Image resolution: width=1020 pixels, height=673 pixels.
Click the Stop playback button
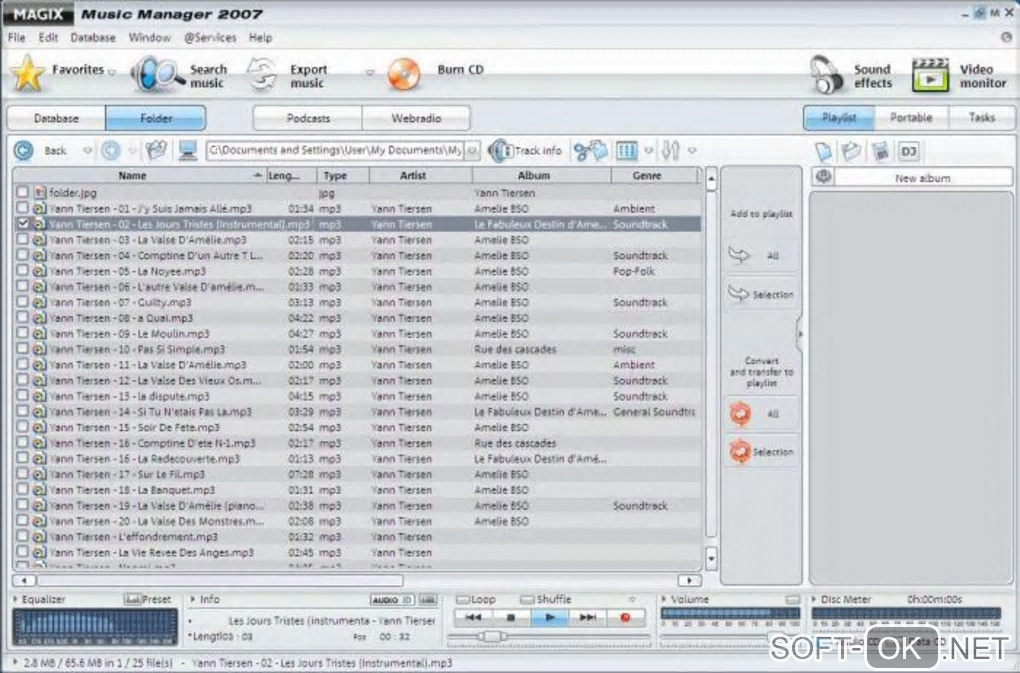pyautogui.click(x=511, y=618)
